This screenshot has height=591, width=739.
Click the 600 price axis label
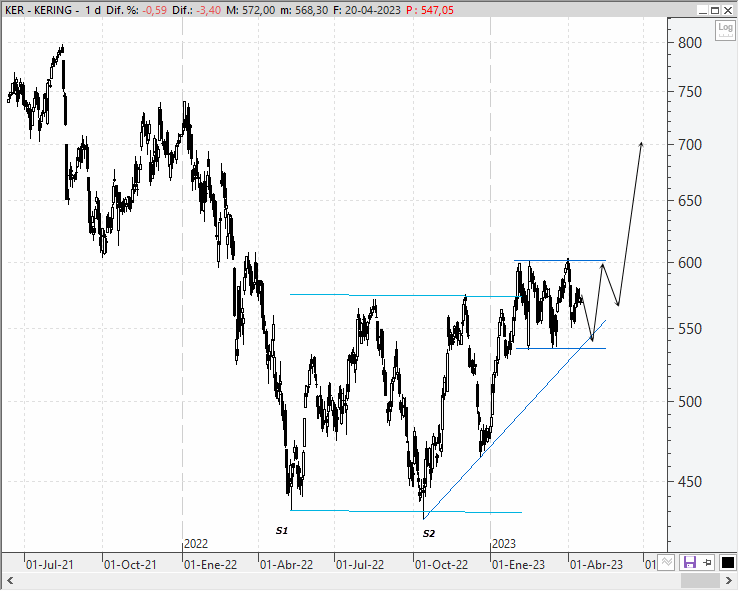point(690,263)
